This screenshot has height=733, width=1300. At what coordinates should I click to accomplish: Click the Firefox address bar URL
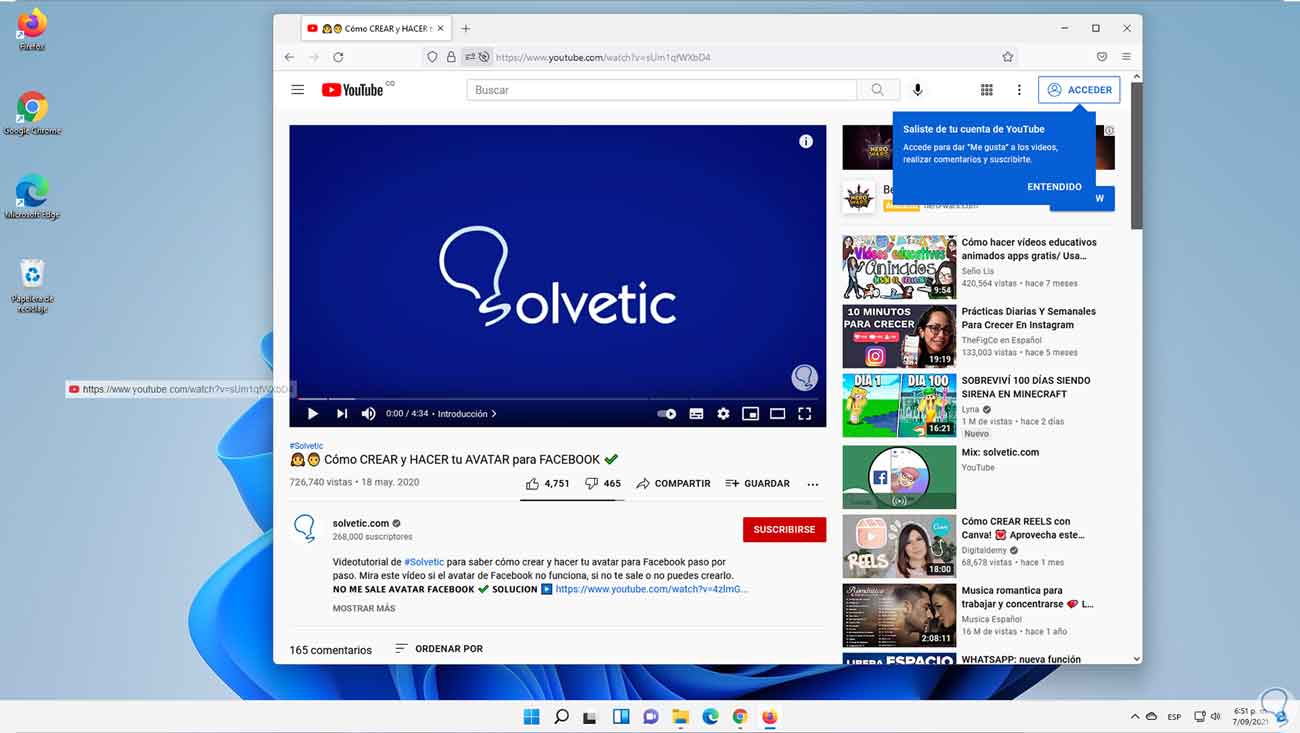[603, 57]
